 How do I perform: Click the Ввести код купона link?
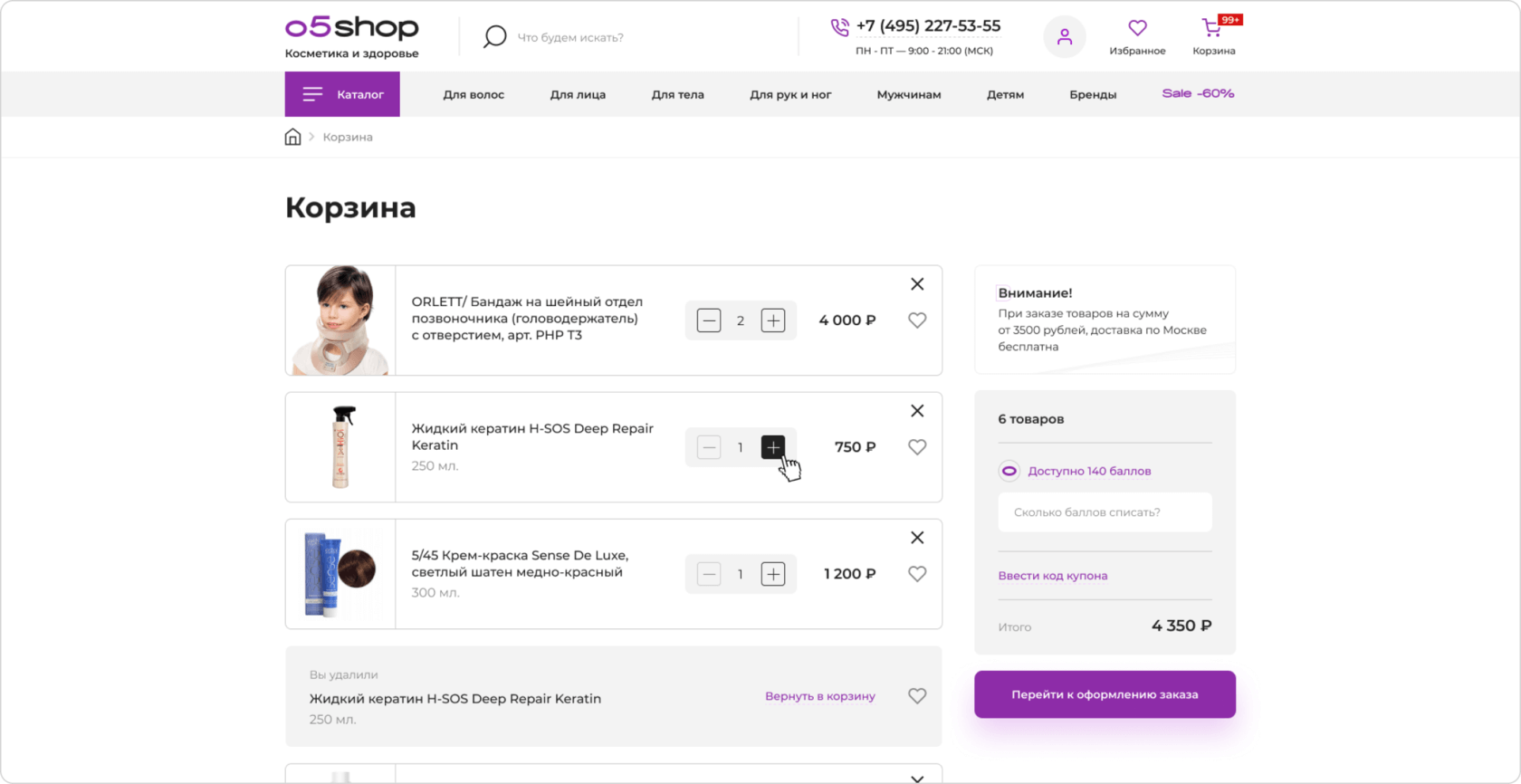tap(1052, 576)
